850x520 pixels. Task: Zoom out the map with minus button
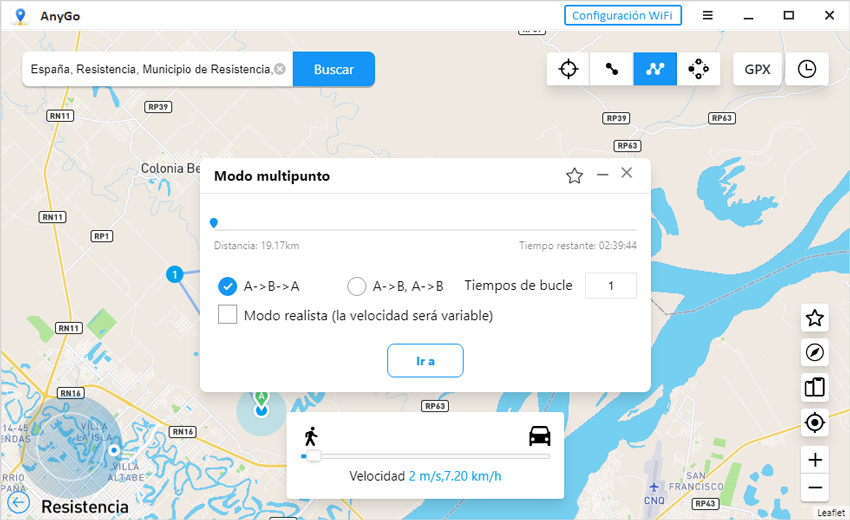click(x=815, y=488)
